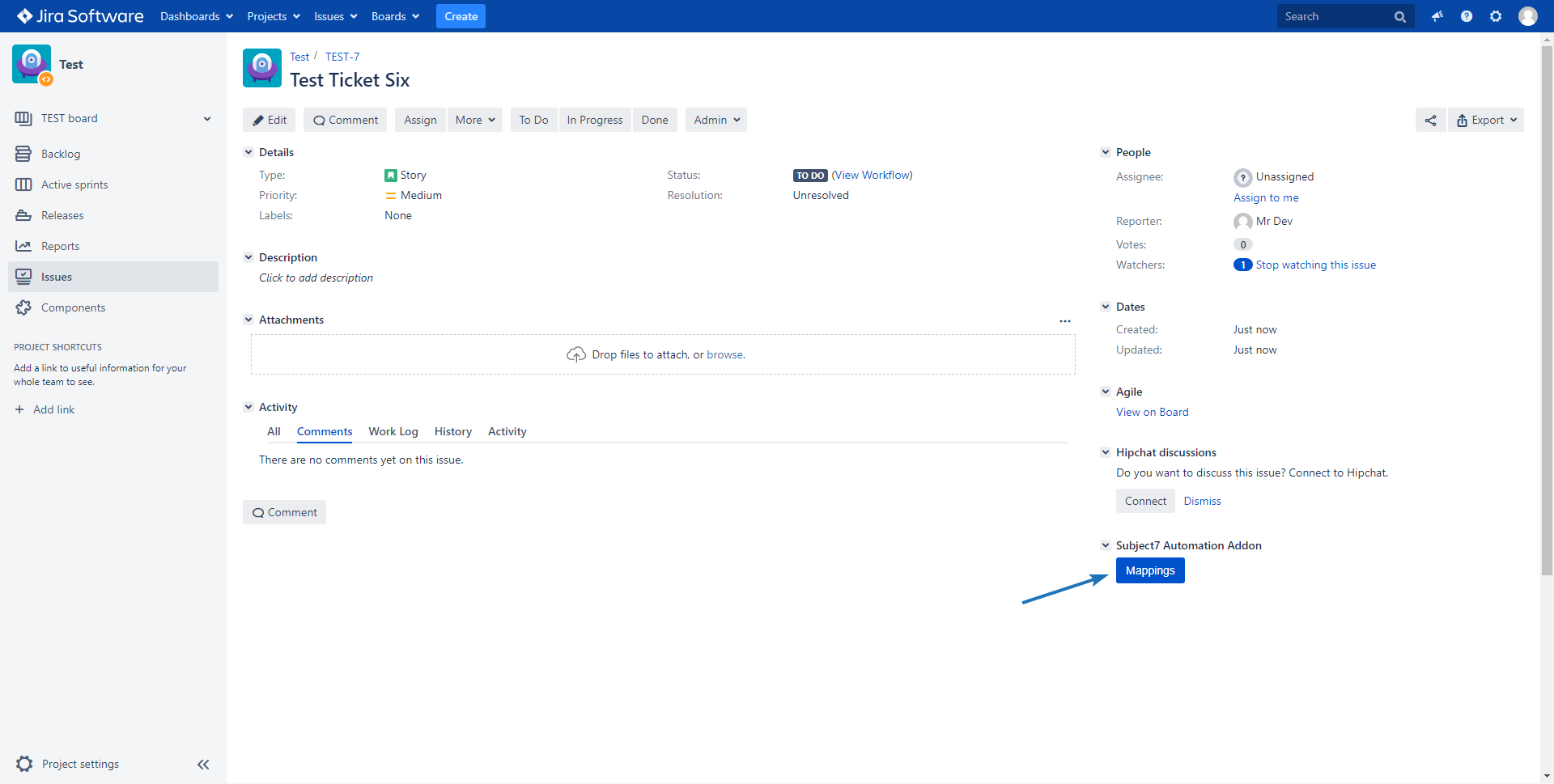
Task: Open the settings gear in top bar
Action: coord(1496,16)
